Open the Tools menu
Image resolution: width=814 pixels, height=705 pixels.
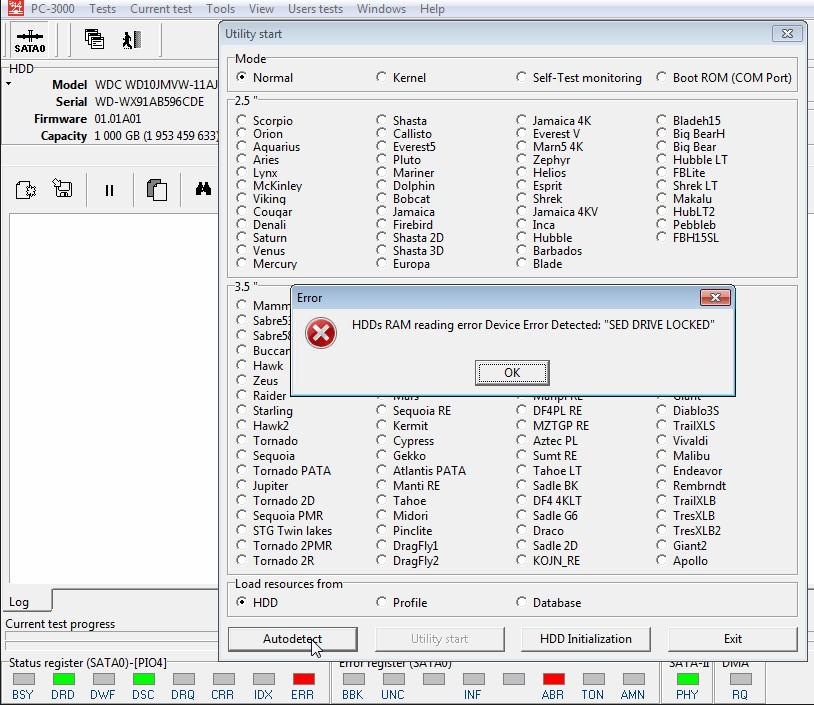pos(221,9)
